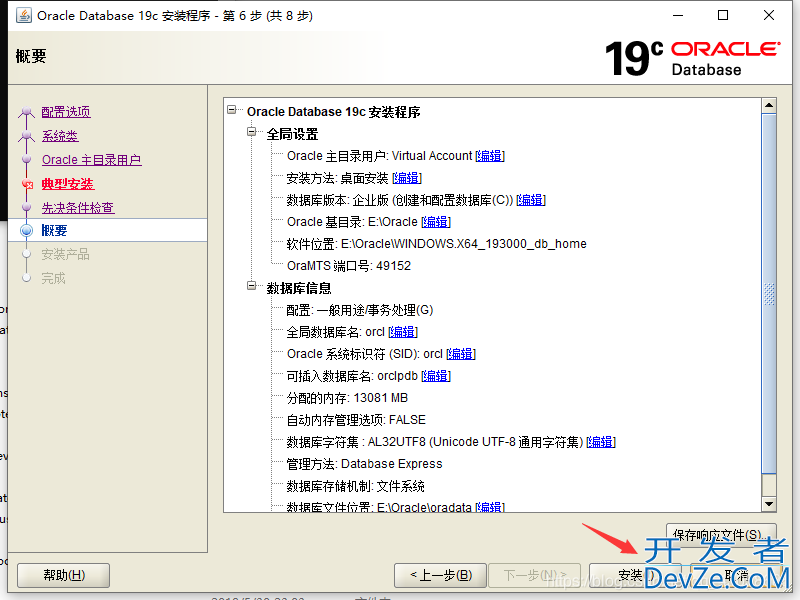The height and width of the screenshot is (600, 800).
Task: Click the Java installer title bar icon
Action: pos(23,15)
